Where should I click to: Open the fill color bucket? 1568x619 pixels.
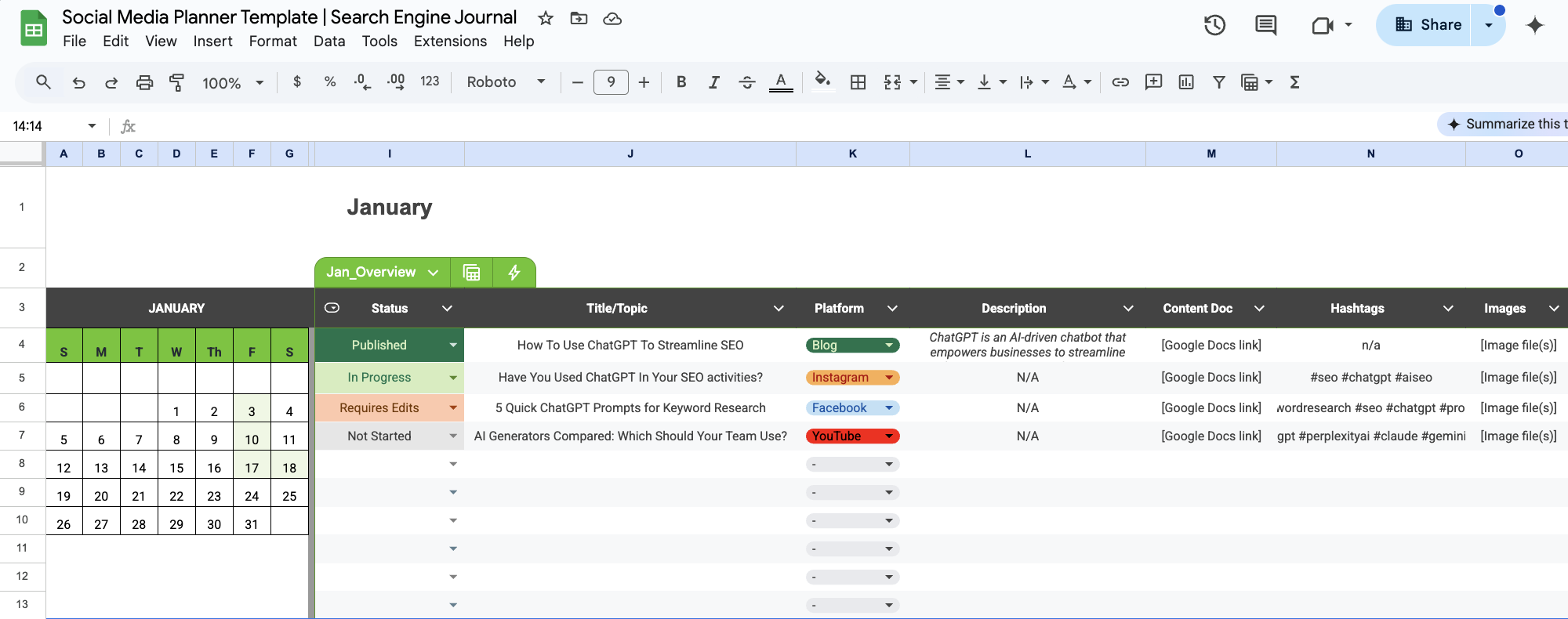pyautogui.click(x=822, y=81)
